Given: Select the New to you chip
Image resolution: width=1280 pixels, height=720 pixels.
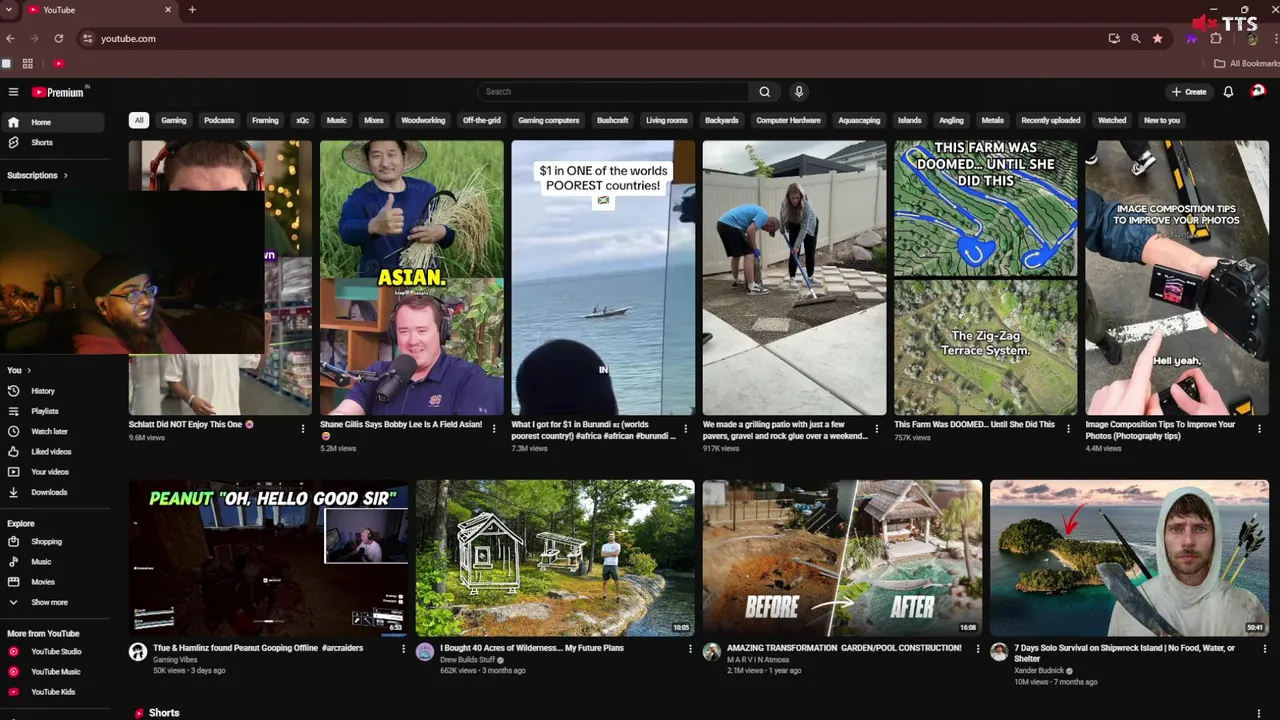Looking at the screenshot, I should 1162,120.
